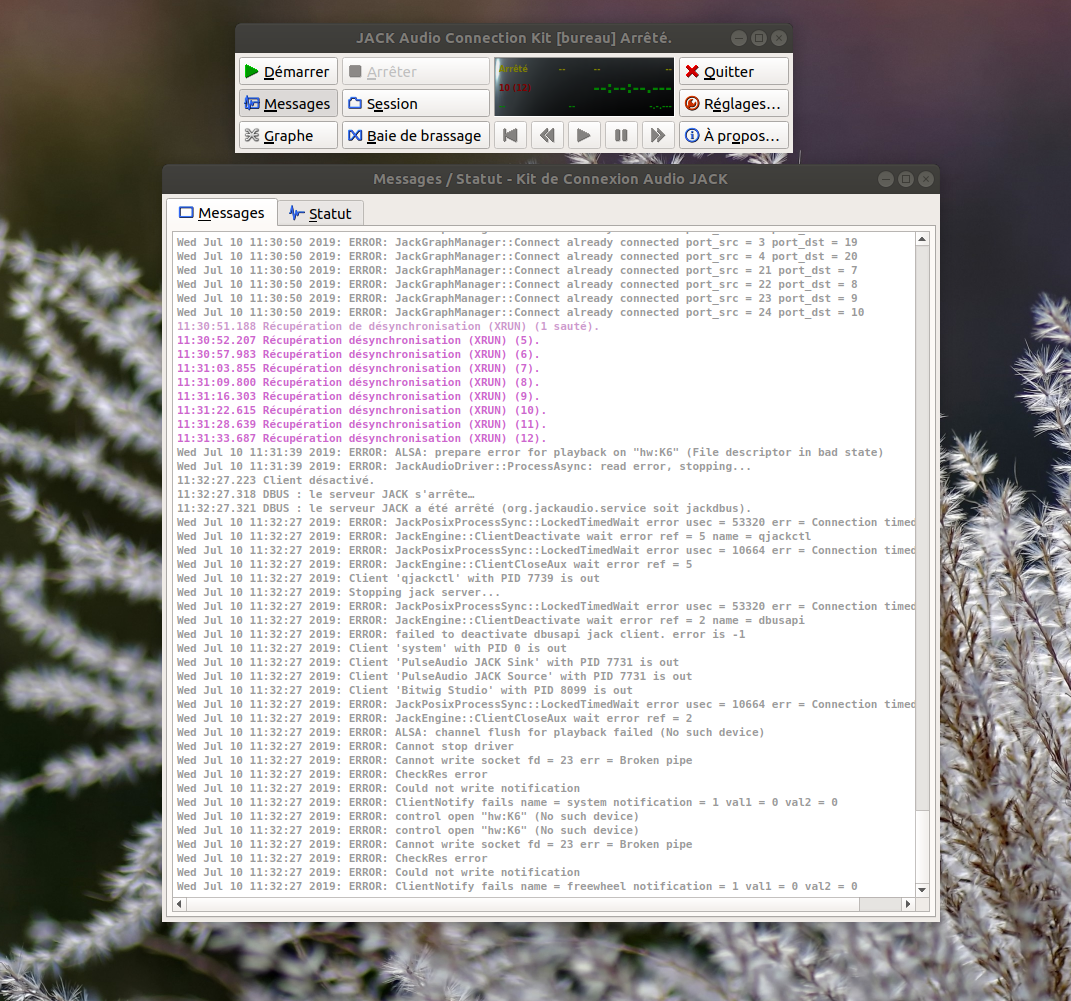Click the graph icon on Graphe button

click(251, 135)
